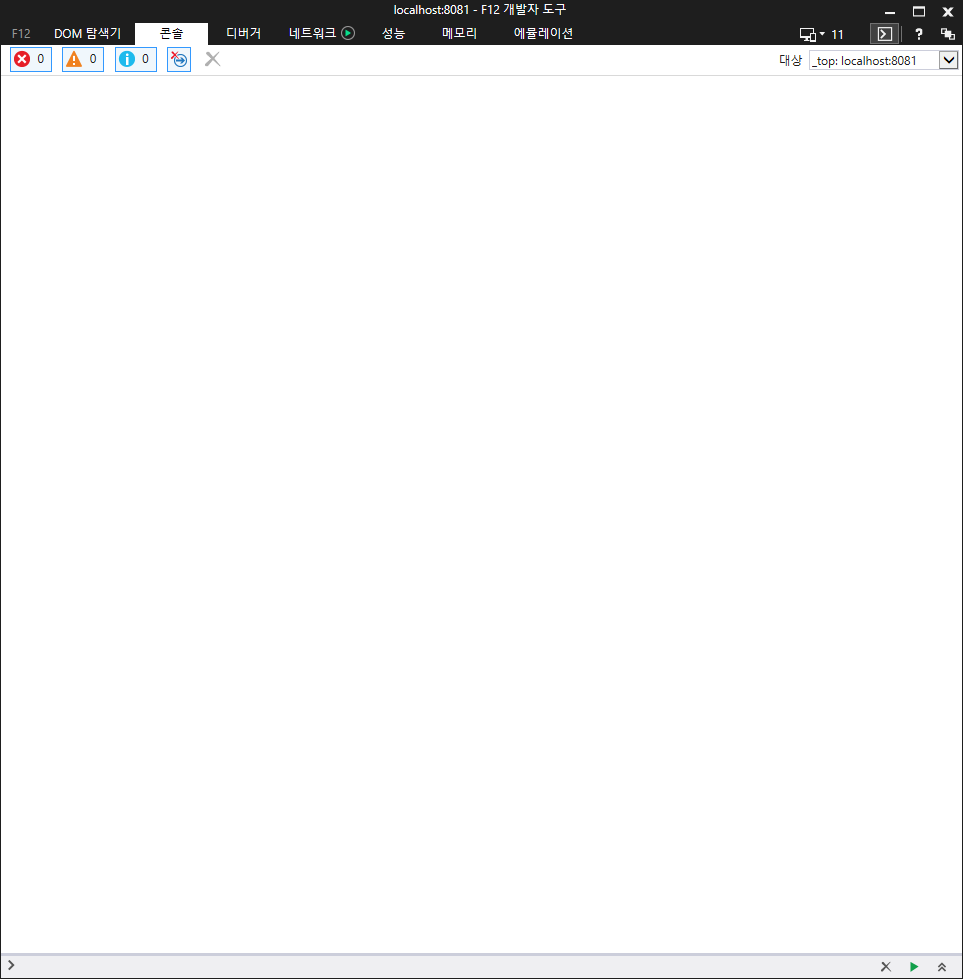Image resolution: width=963 pixels, height=979 pixels.
Task: Minimize the F12 developer tools window
Action: coord(890,12)
